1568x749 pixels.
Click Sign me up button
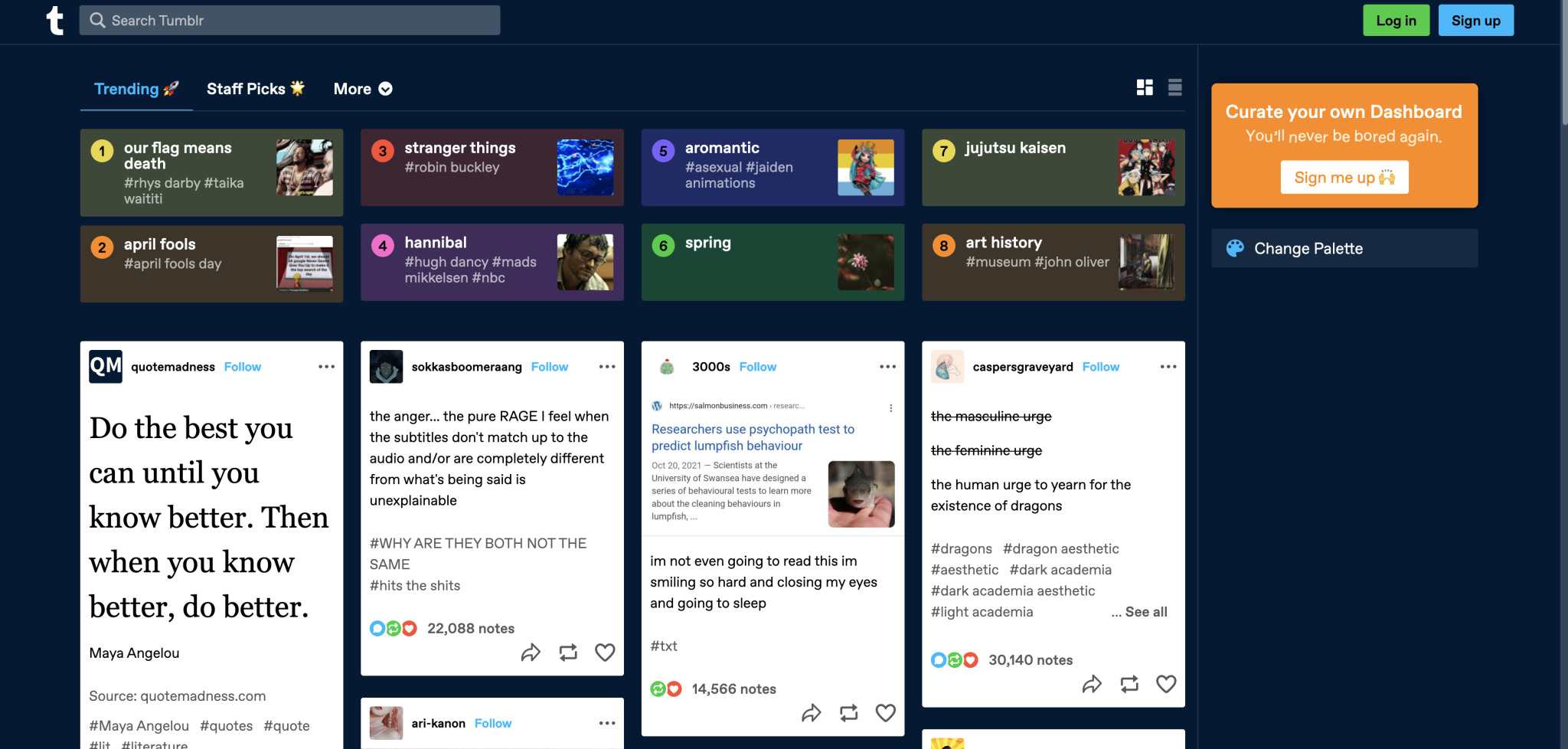[x=1344, y=178]
